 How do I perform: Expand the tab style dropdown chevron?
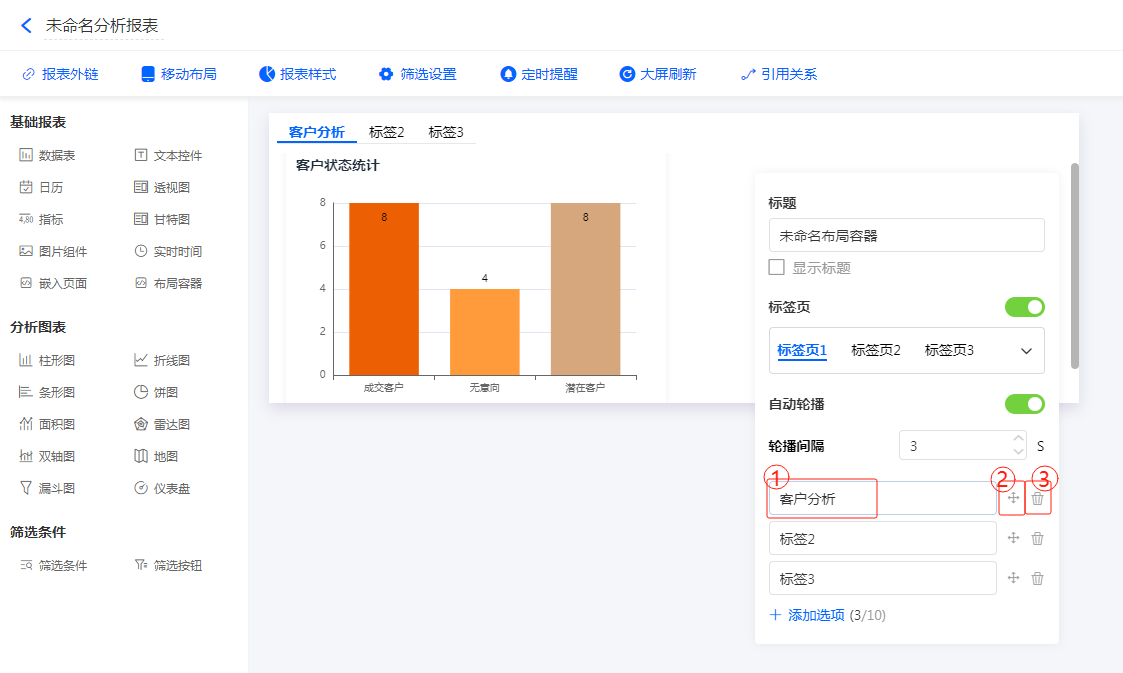pyautogui.click(x=1026, y=351)
